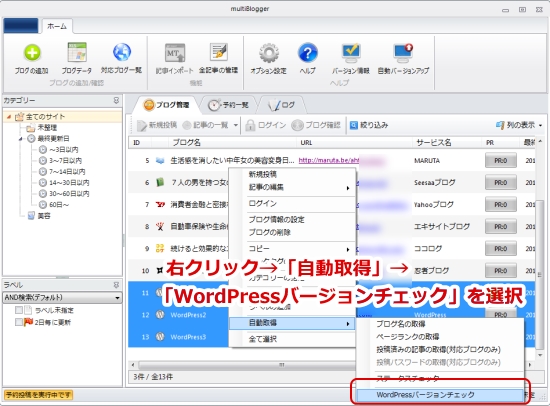Select 7~14日以内 filter item
Image resolution: width=550 pixels, height=406 pixels.
(67, 172)
